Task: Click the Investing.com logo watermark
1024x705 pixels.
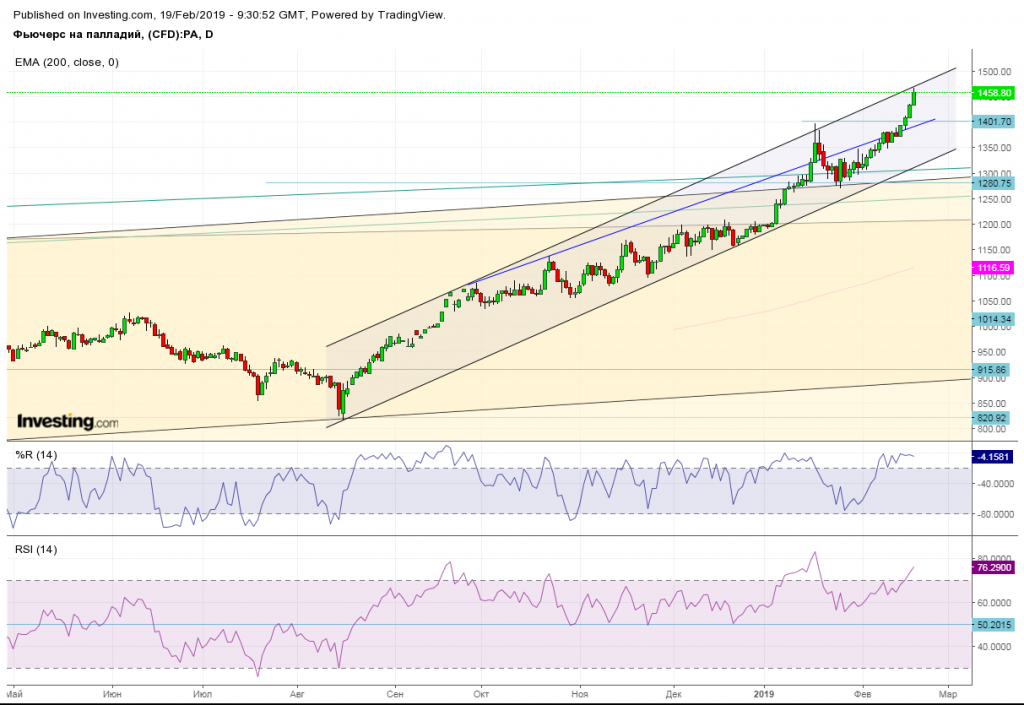Action: 67,423
